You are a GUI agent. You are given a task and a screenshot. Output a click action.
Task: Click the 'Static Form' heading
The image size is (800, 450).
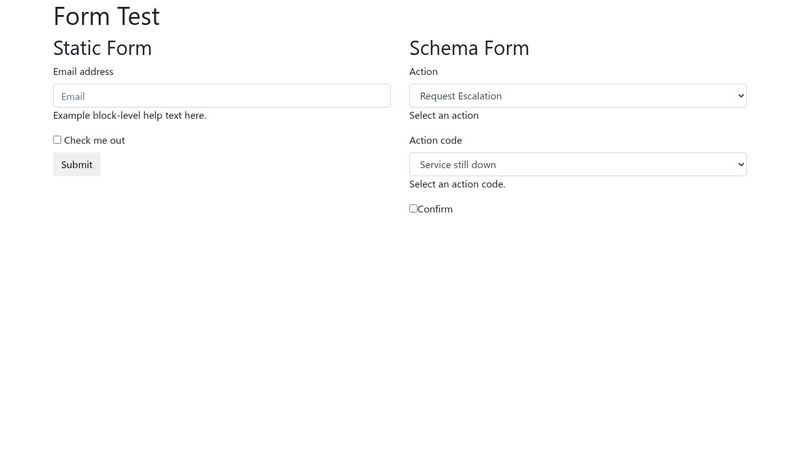click(102, 48)
